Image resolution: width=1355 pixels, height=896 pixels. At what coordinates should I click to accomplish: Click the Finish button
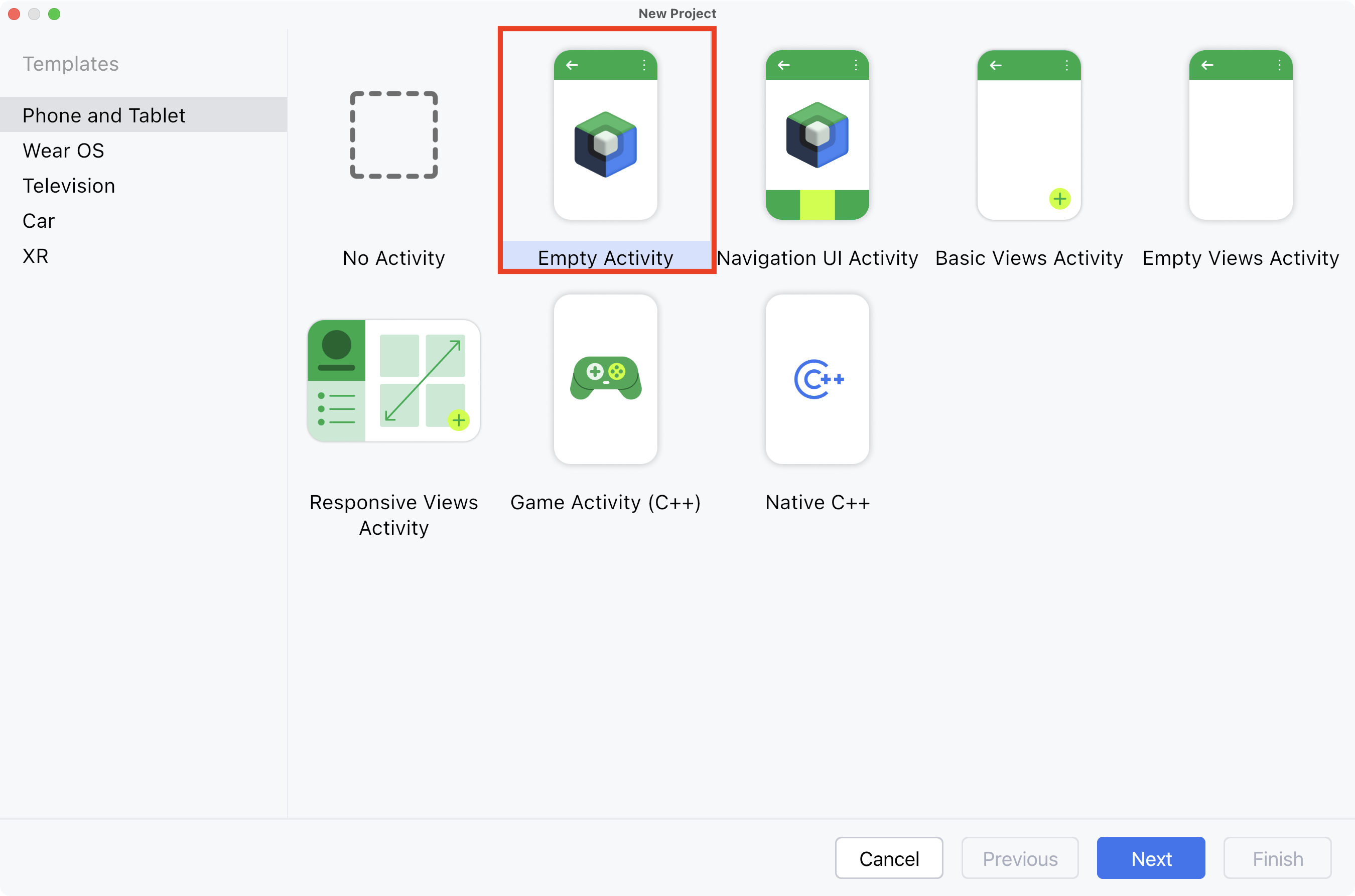tap(1277, 858)
